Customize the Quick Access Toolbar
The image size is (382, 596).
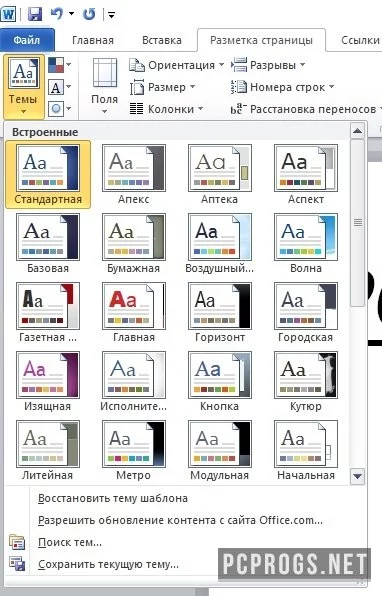pos(111,15)
